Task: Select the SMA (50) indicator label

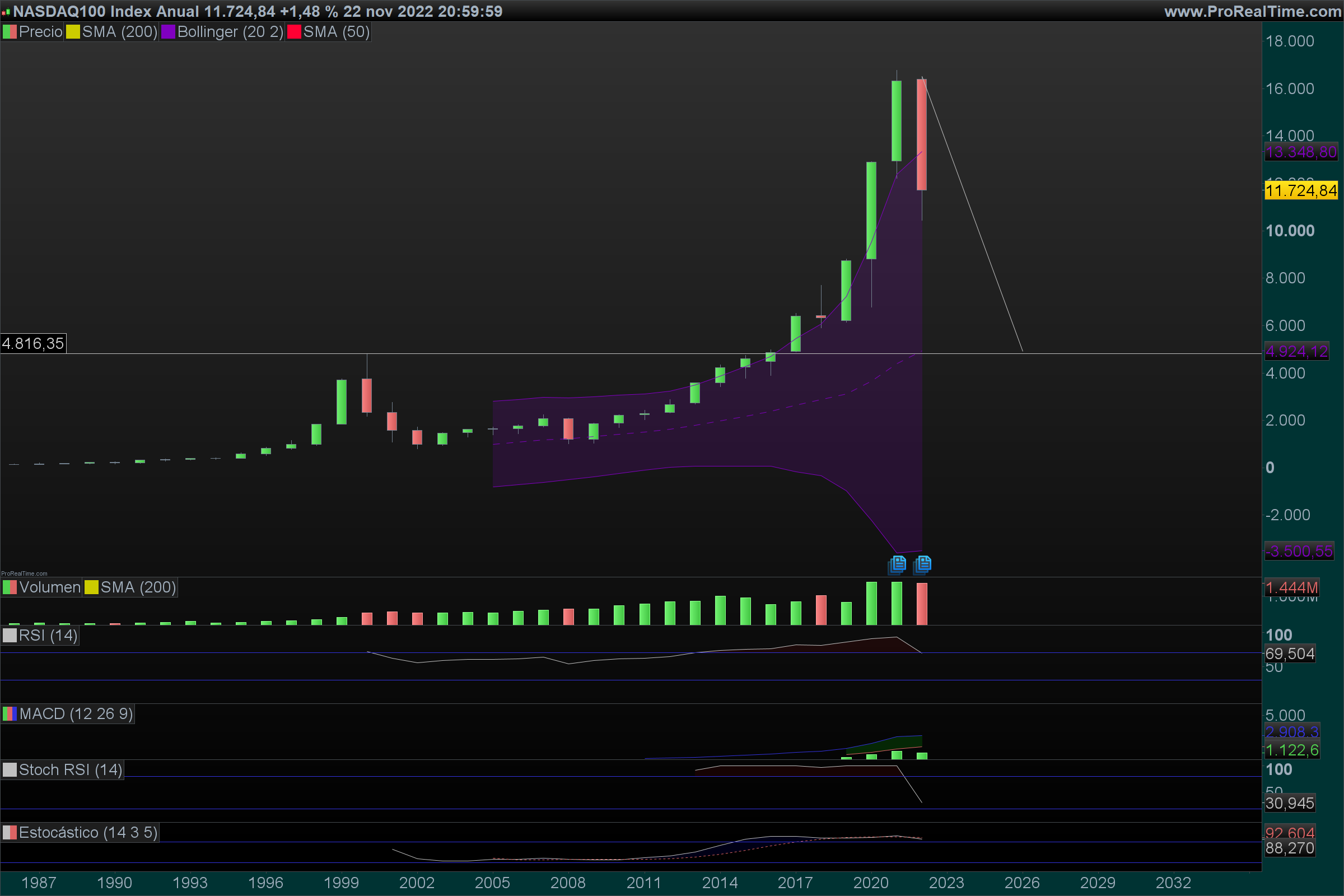Action: (336, 32)
